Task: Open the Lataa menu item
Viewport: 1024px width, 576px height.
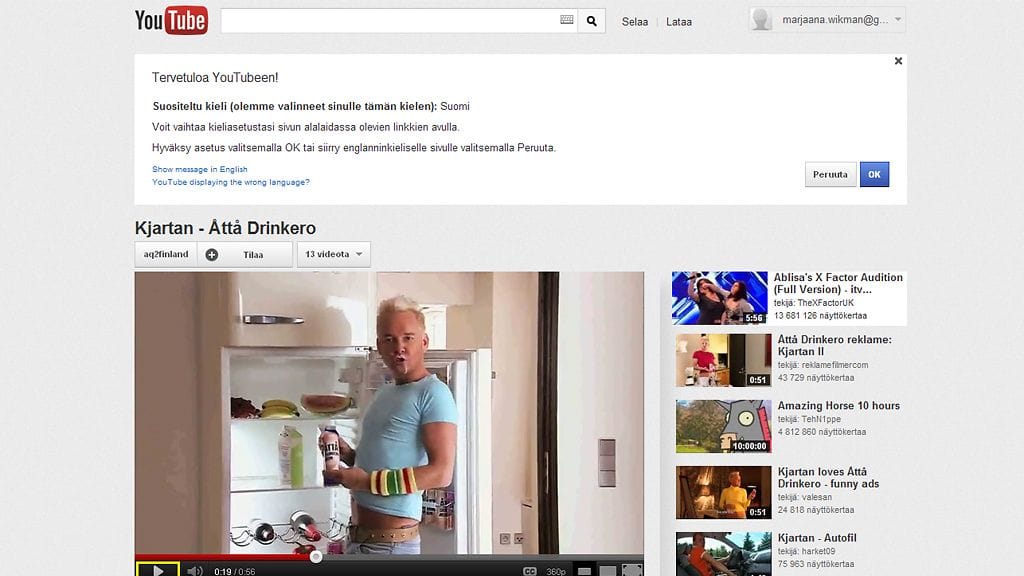Action: tap(679, 21)
